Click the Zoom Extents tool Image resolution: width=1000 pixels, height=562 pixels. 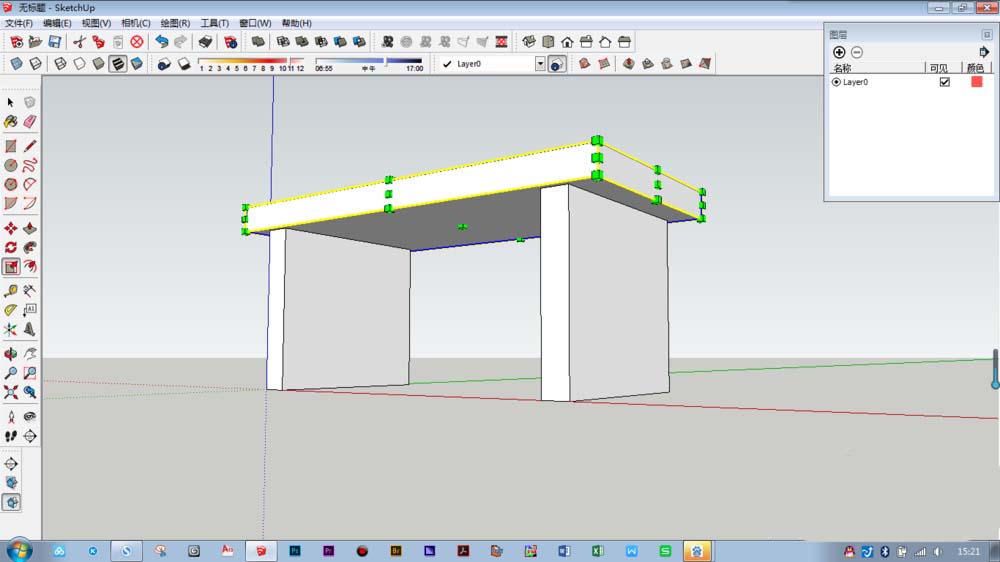11,392
